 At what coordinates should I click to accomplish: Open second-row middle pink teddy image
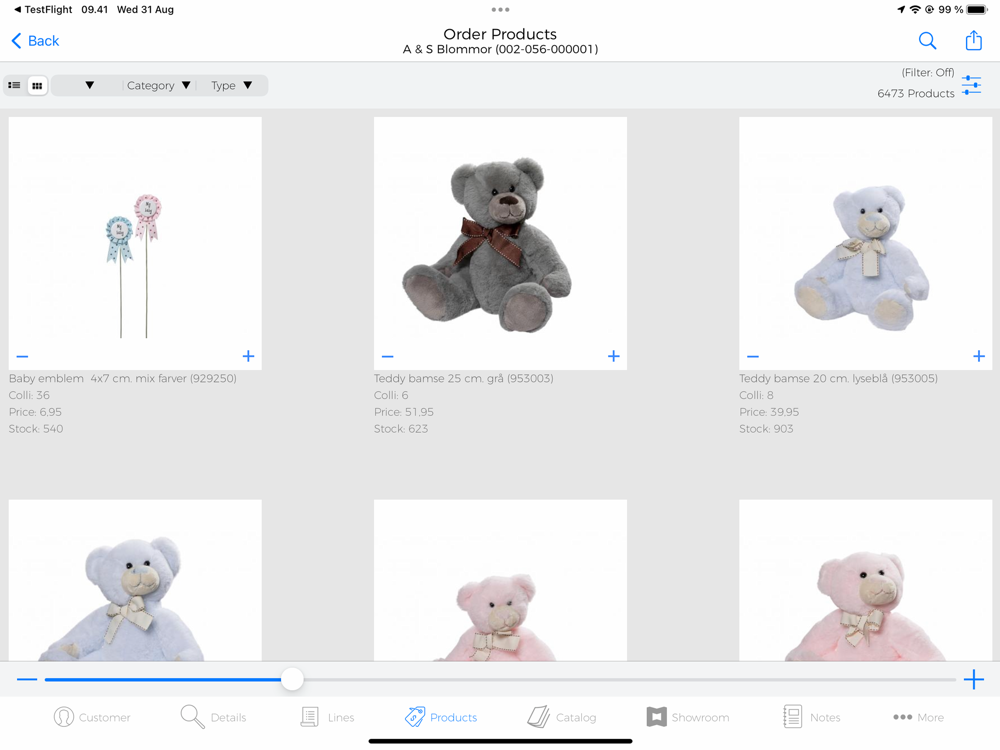click(501, 580)
